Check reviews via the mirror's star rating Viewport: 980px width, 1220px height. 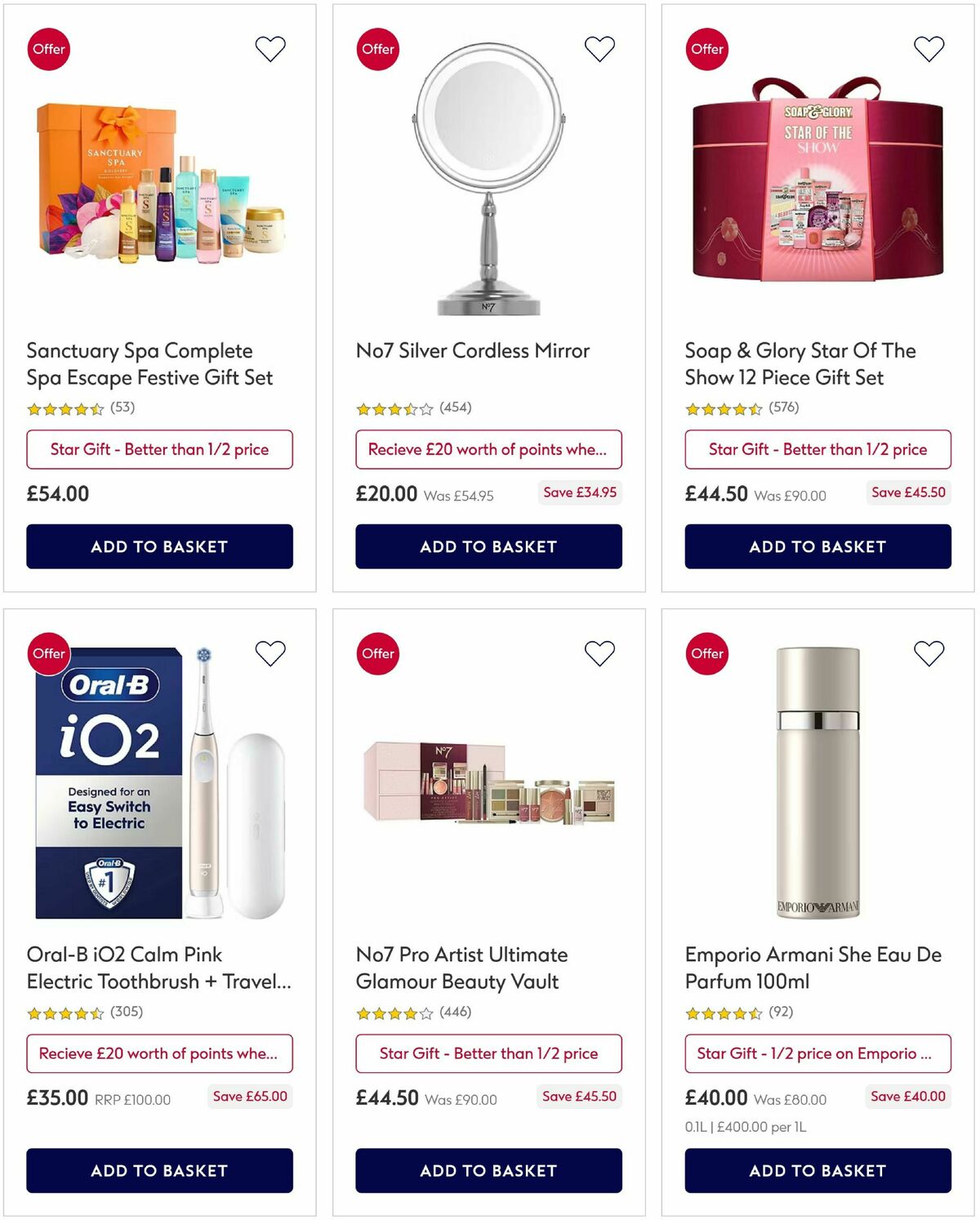(x=393, y=407)
